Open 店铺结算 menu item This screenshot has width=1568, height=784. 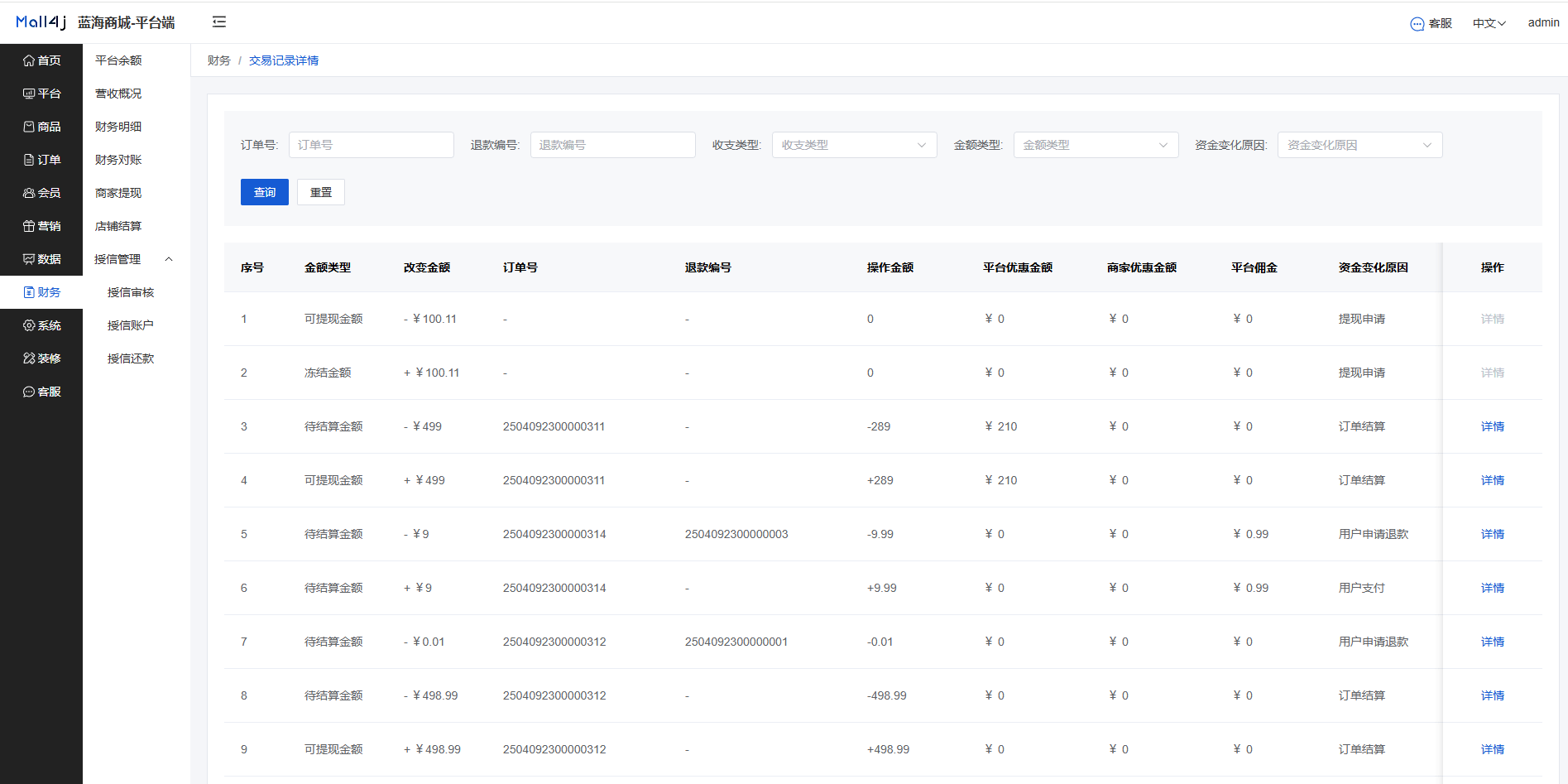(118, 226)
